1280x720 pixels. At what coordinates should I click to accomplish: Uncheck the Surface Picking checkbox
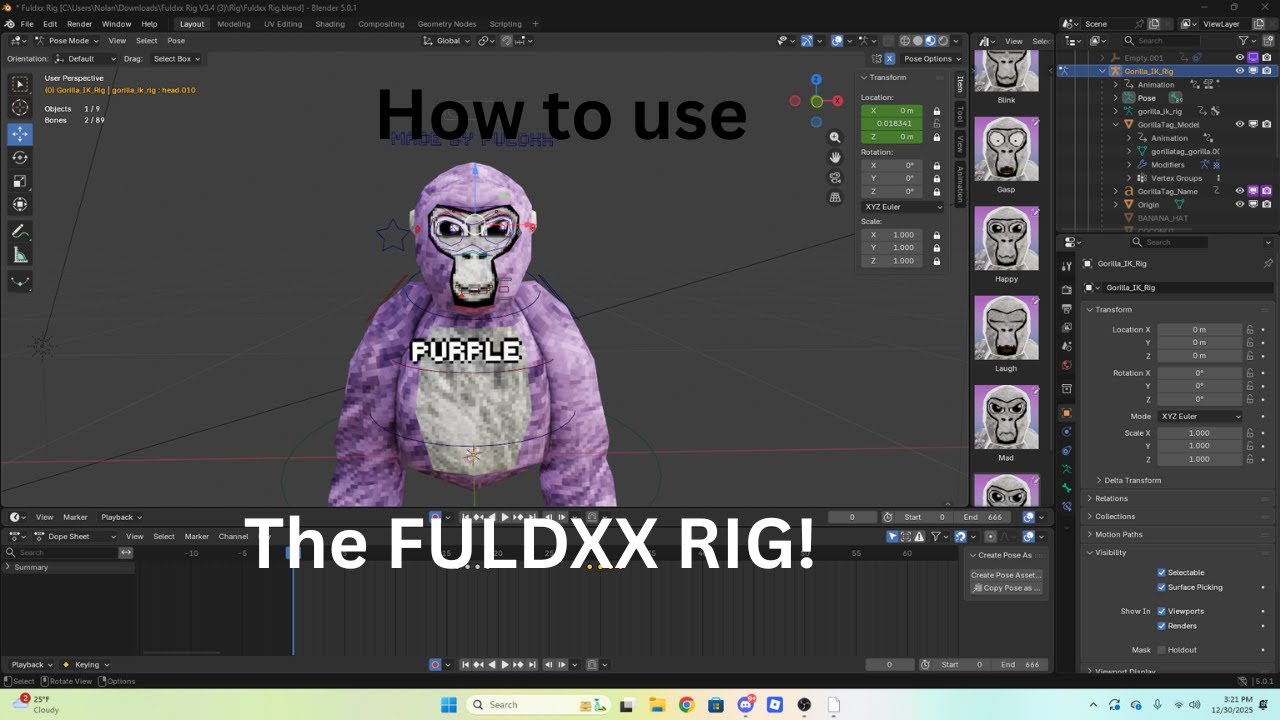coord(1161,587)
